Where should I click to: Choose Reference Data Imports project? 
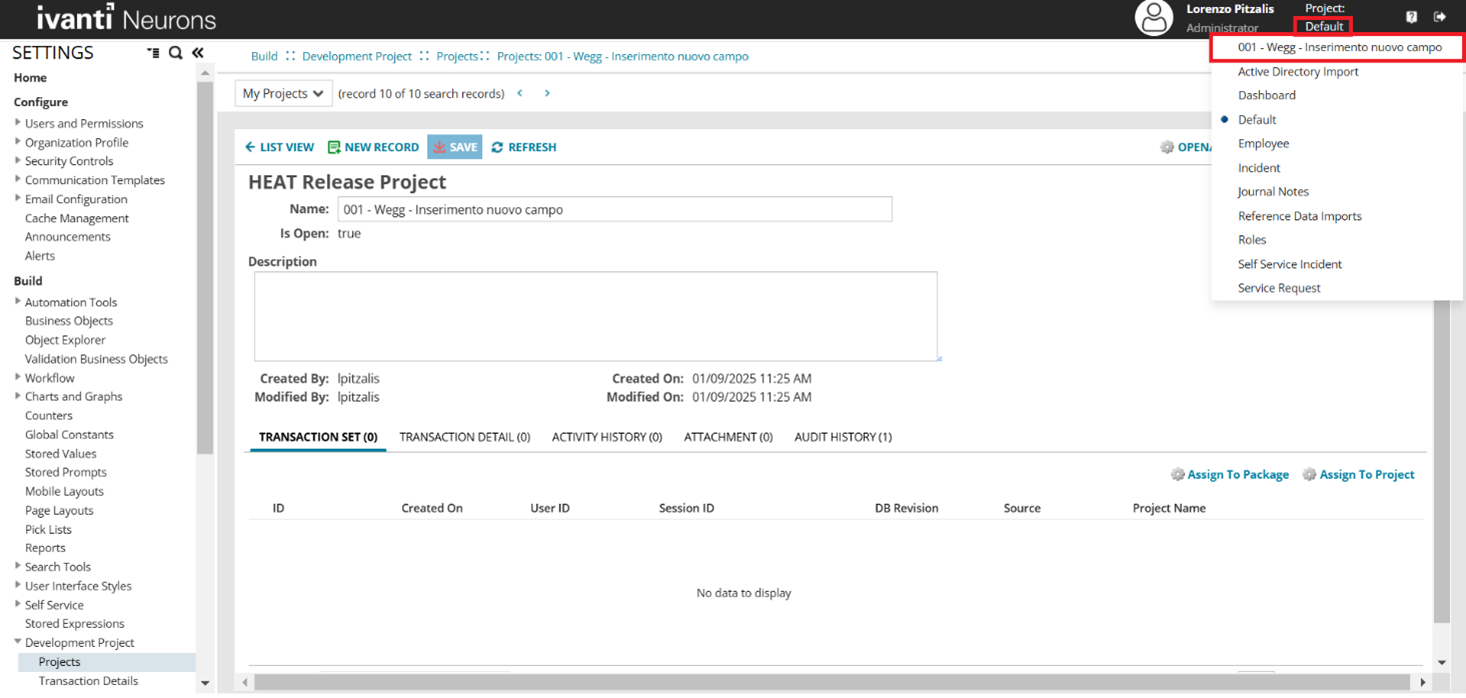pyautogui.click(x=1299, y=216)
